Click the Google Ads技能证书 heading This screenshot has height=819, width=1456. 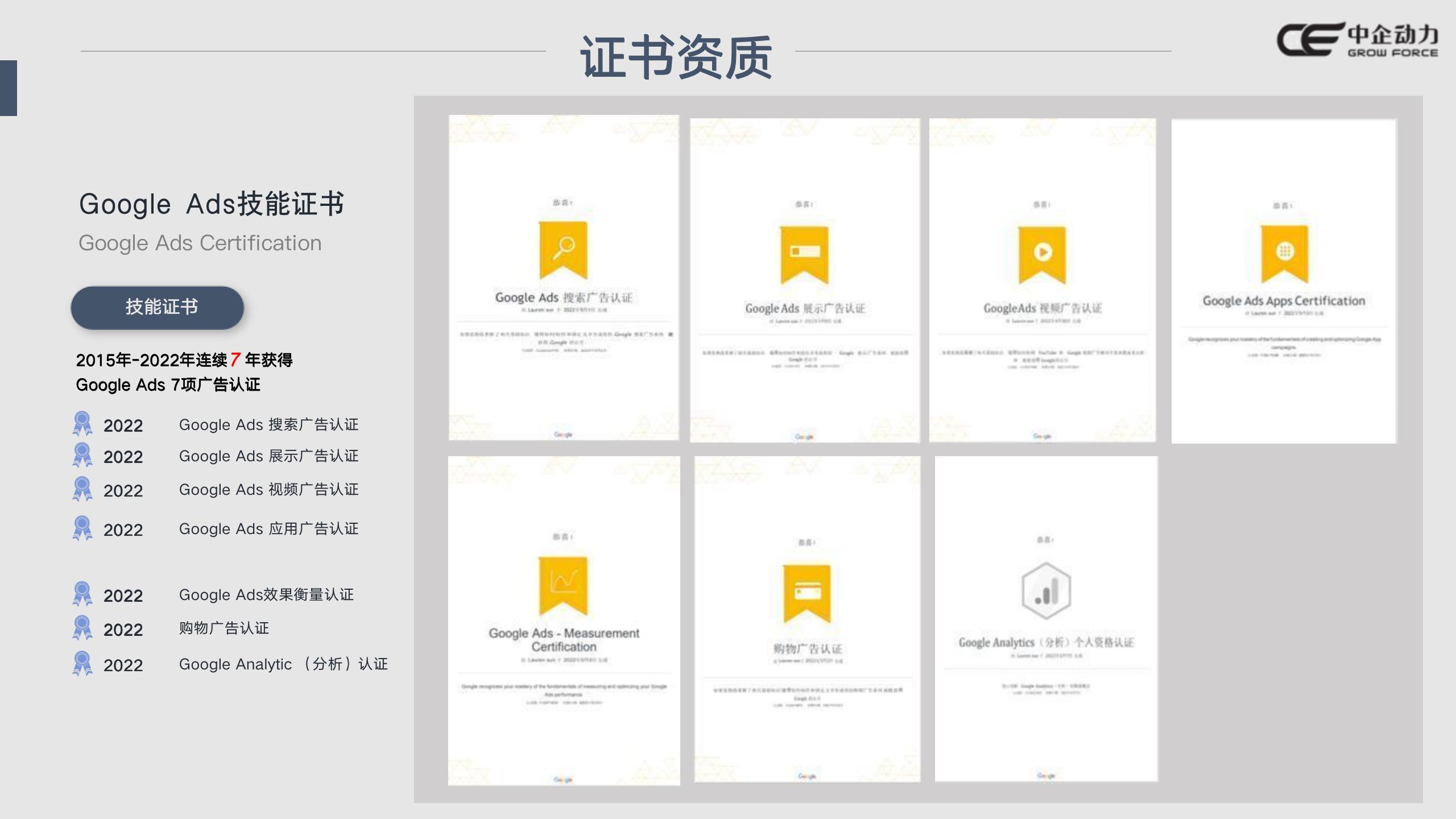coord(212,204)
